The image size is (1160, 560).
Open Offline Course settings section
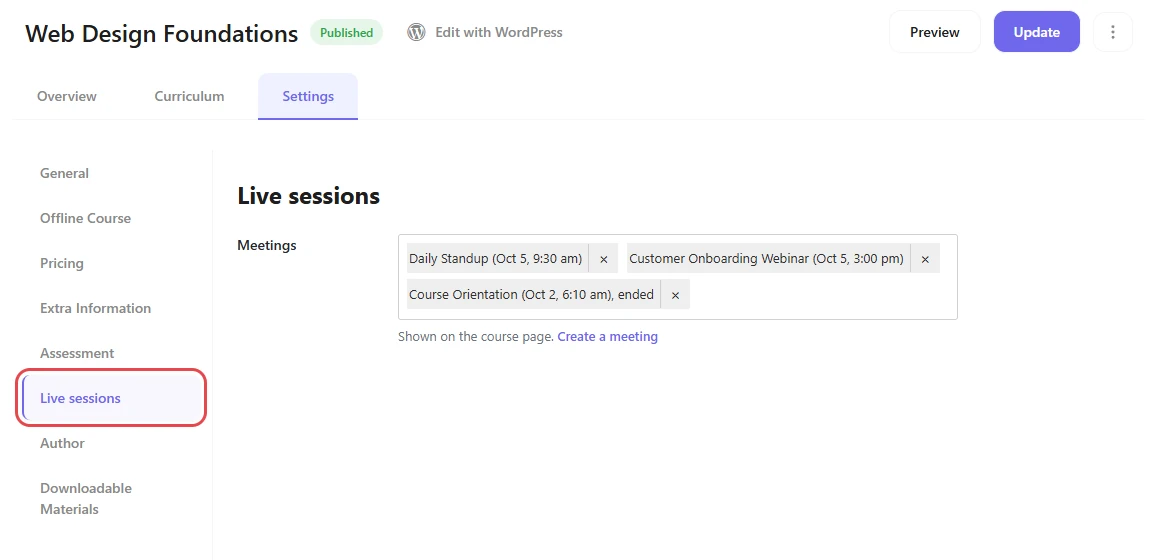tap(85, 218)
